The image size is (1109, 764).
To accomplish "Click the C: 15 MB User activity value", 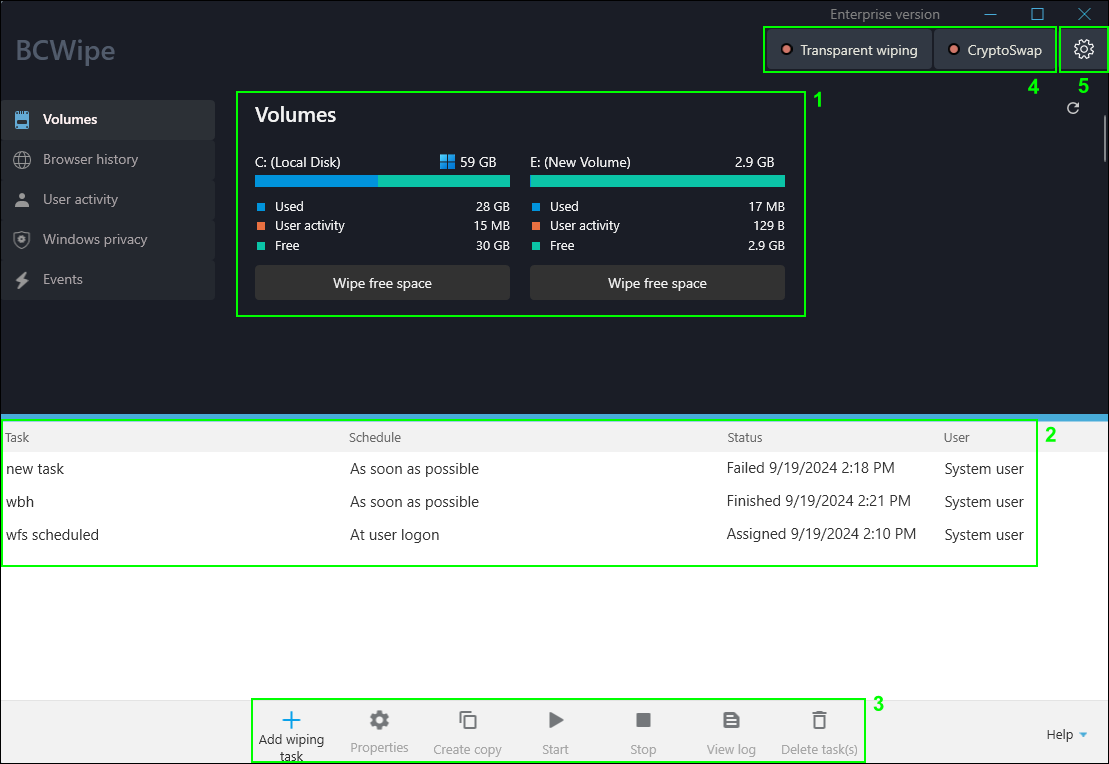I will tap(492, 226).
